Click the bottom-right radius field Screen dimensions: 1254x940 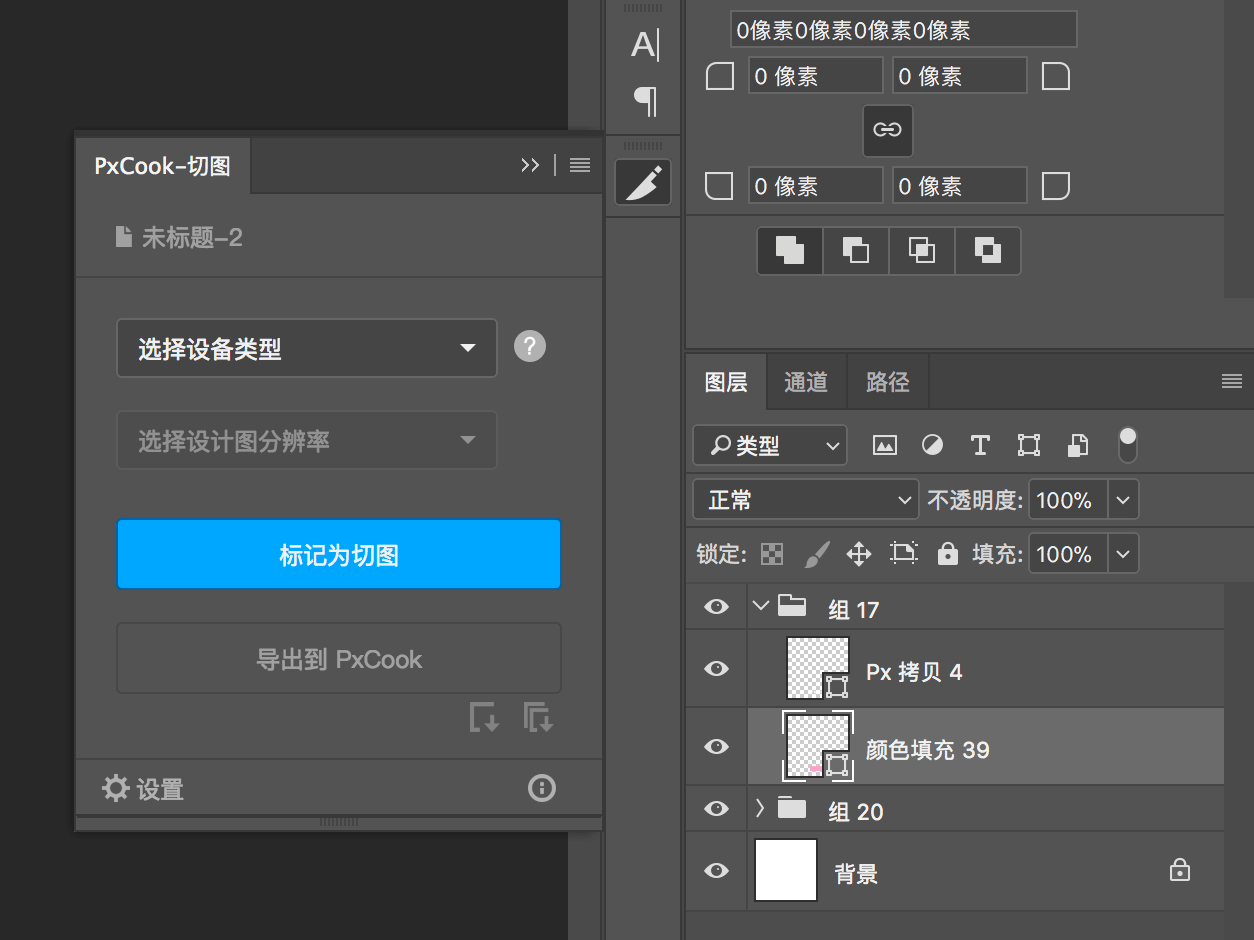click(x=960, y=186)
